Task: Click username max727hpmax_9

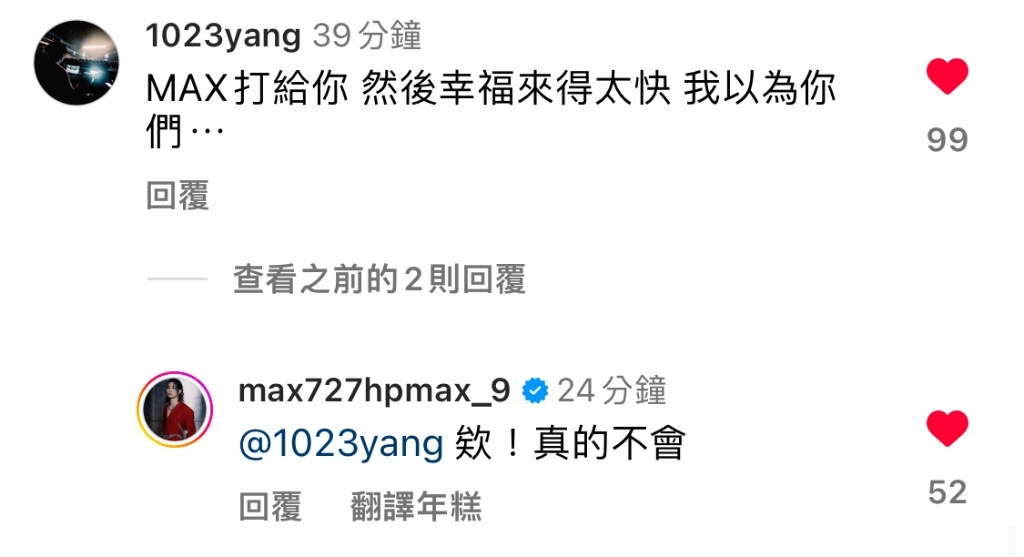Action: 374,390
